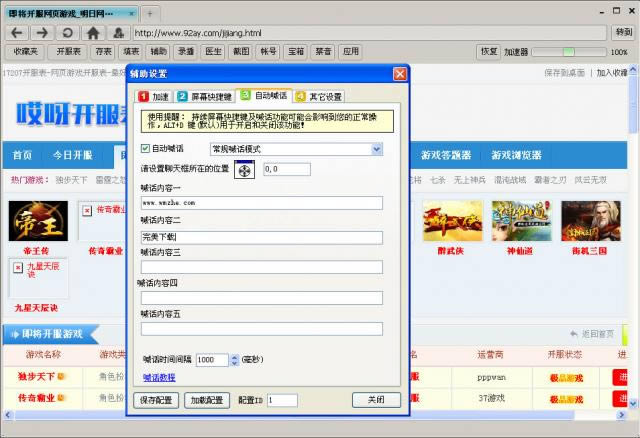Switch to the 加速 tab
640x438 pixels.
coord(154,97)
